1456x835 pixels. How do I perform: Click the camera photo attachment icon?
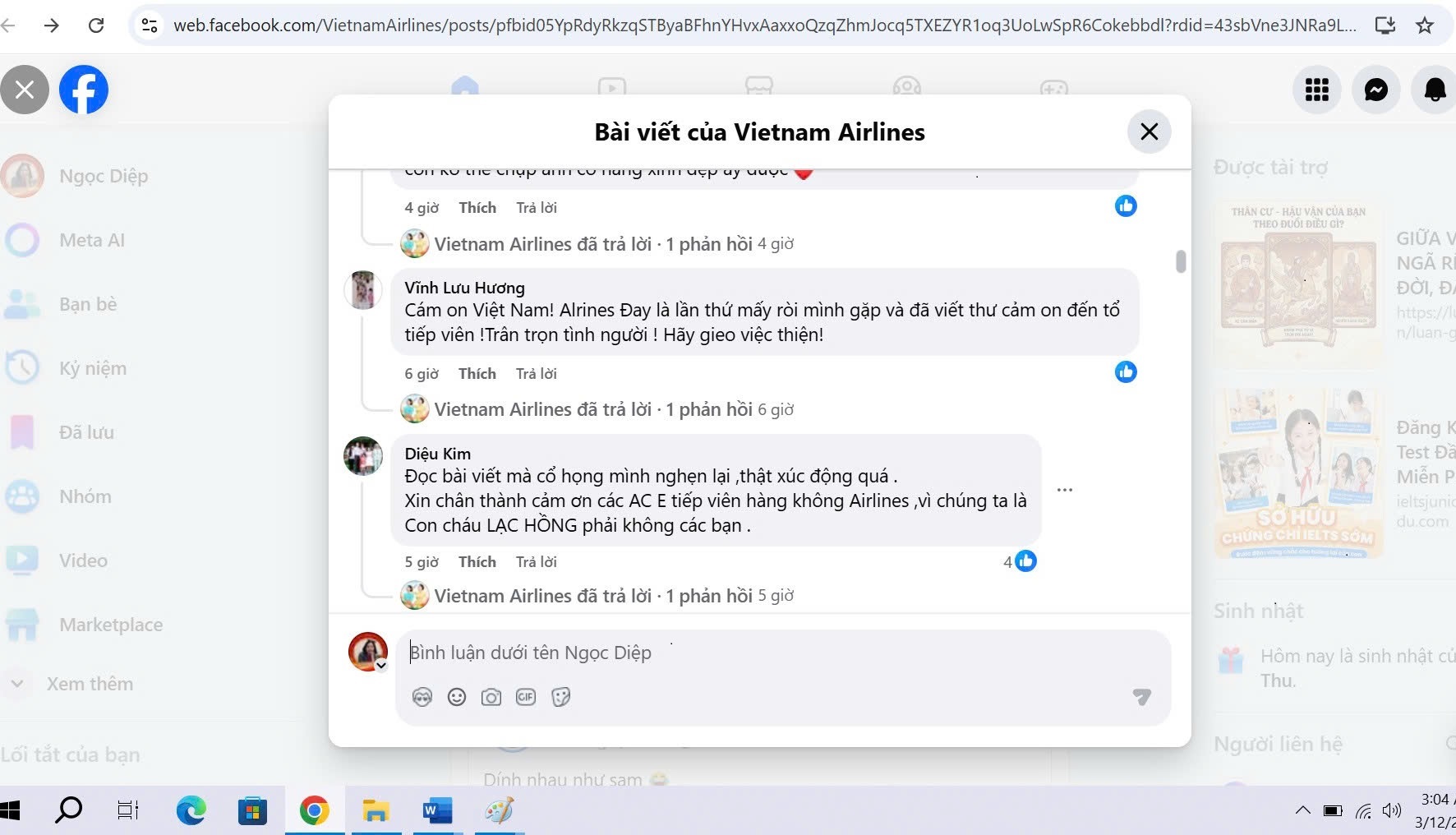[491, 697]
